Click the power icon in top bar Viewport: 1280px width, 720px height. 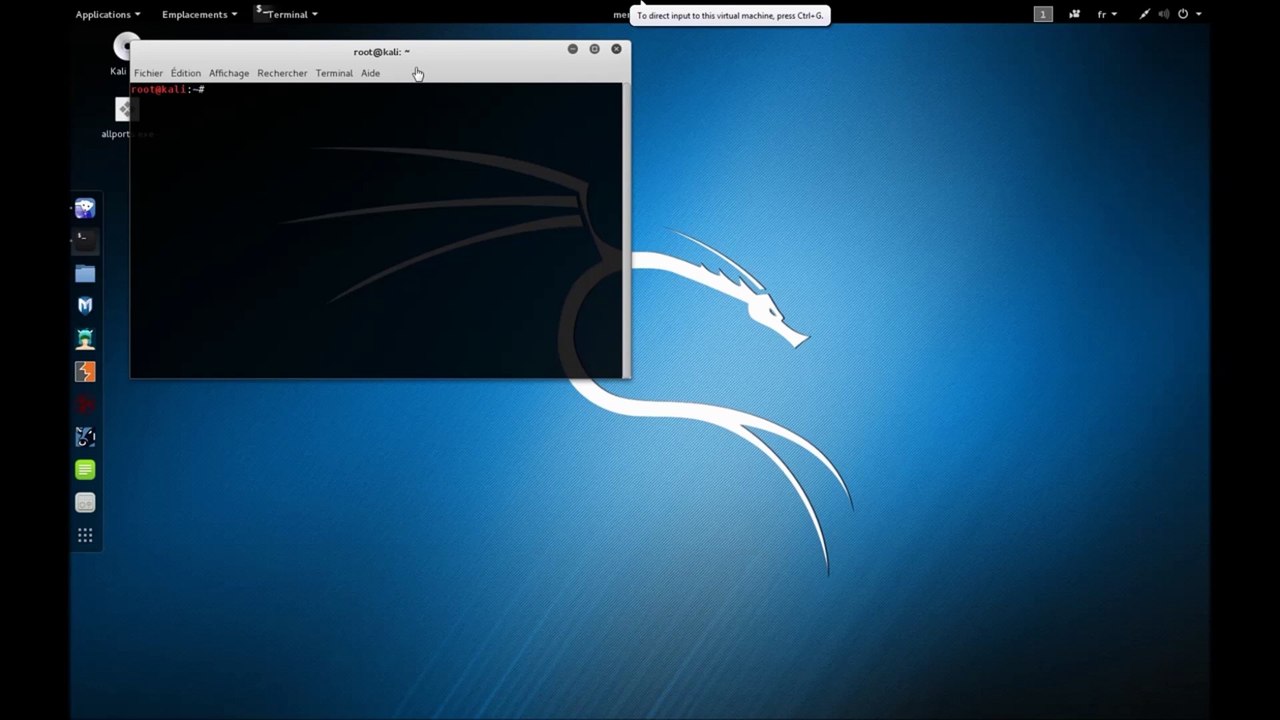pos(1183,14)
